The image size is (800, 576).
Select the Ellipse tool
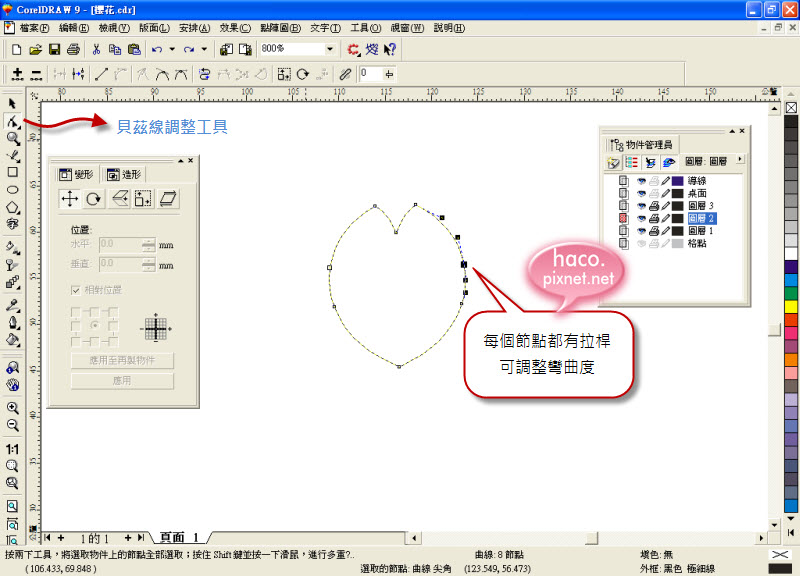point(12,190)
